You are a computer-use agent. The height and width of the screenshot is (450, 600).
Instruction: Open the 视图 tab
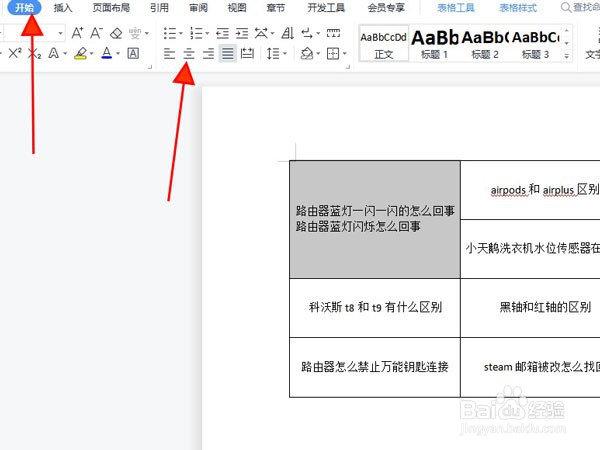click(237, 8)
